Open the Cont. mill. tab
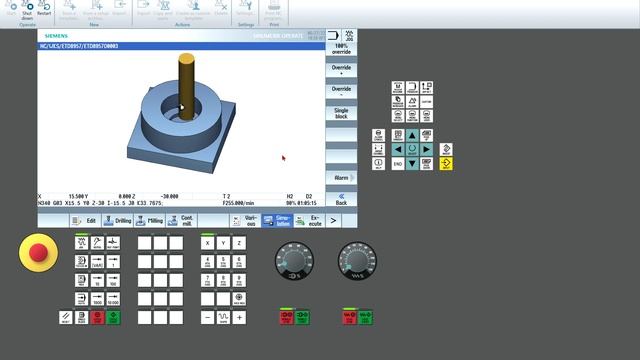 point(182,221)
